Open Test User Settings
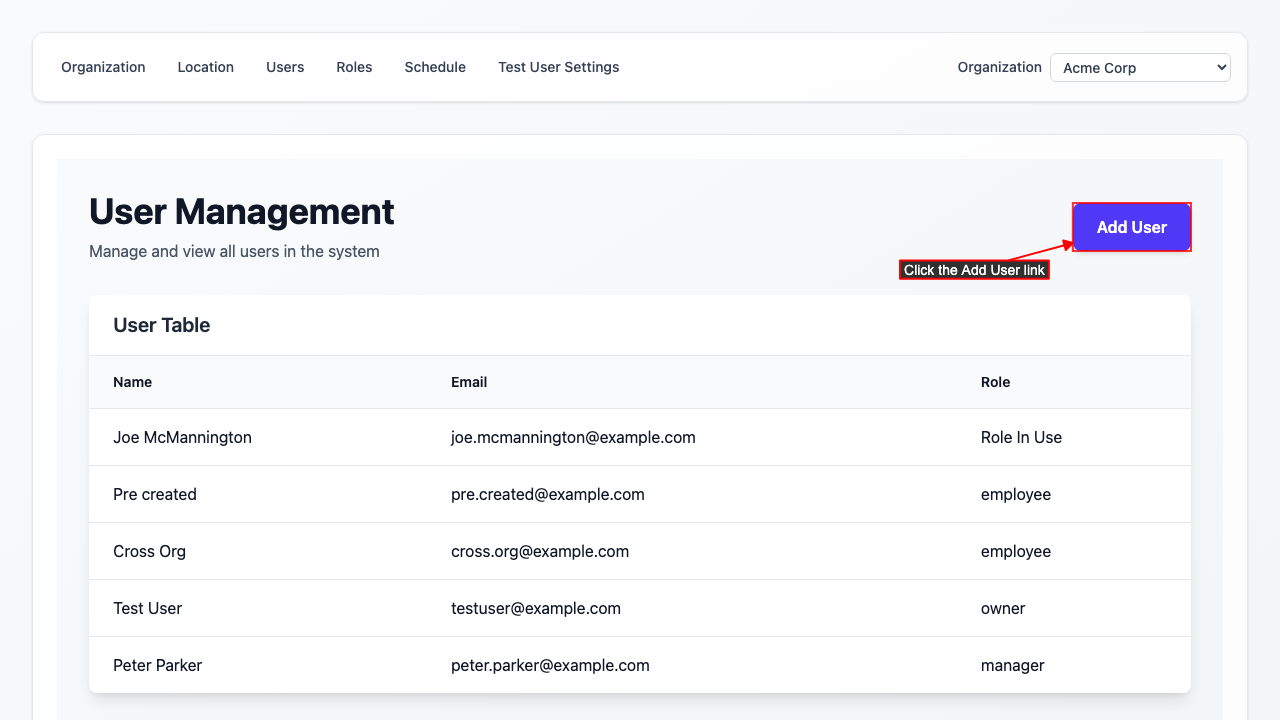 (x=558, y=67)
